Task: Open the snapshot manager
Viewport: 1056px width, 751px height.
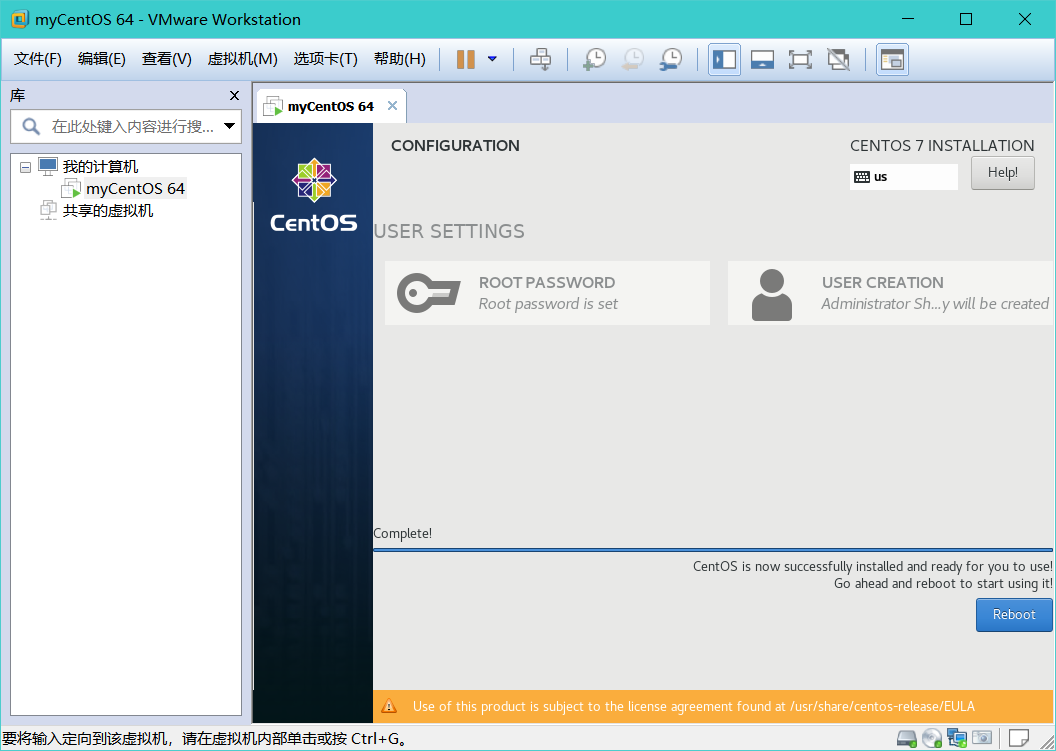Action: [671, 59]
